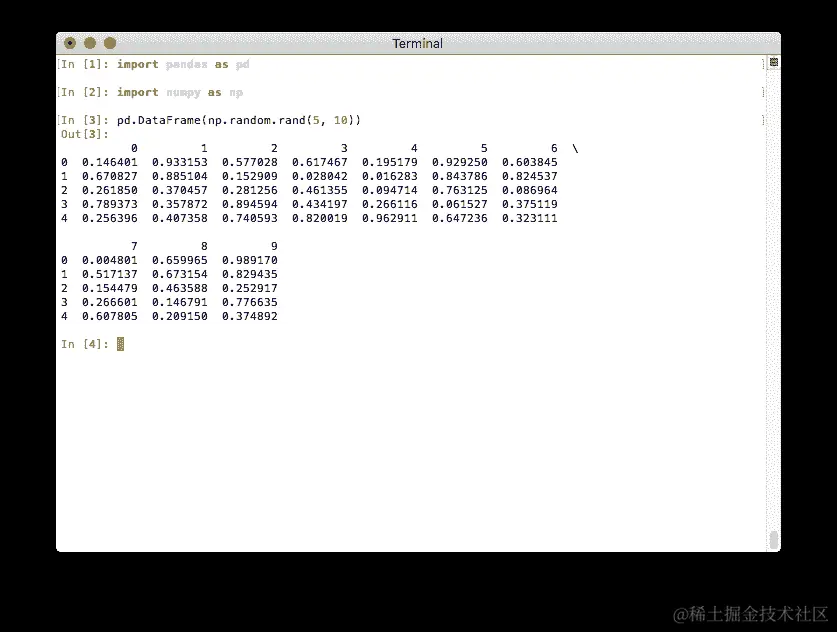This screenshot has height=632, width=837.
Task: Click the value 0.028042
Action: pos(319,176)
